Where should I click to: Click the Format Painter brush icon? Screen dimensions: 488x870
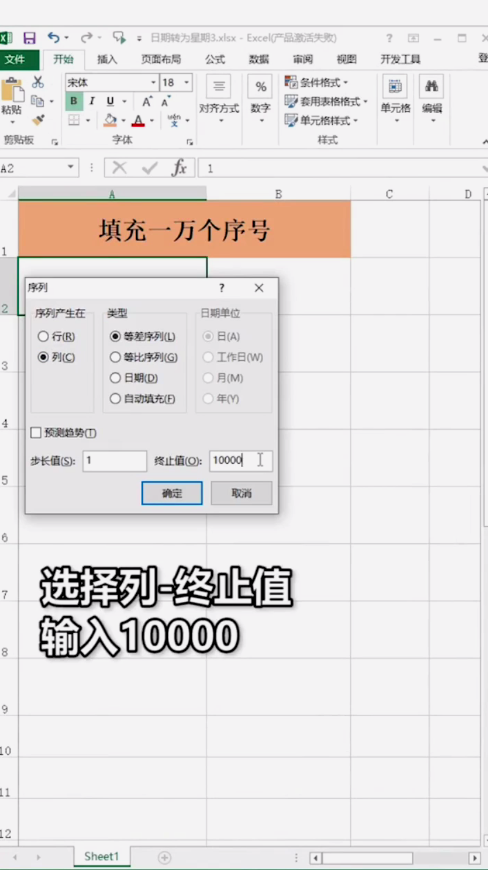(38, 119)
